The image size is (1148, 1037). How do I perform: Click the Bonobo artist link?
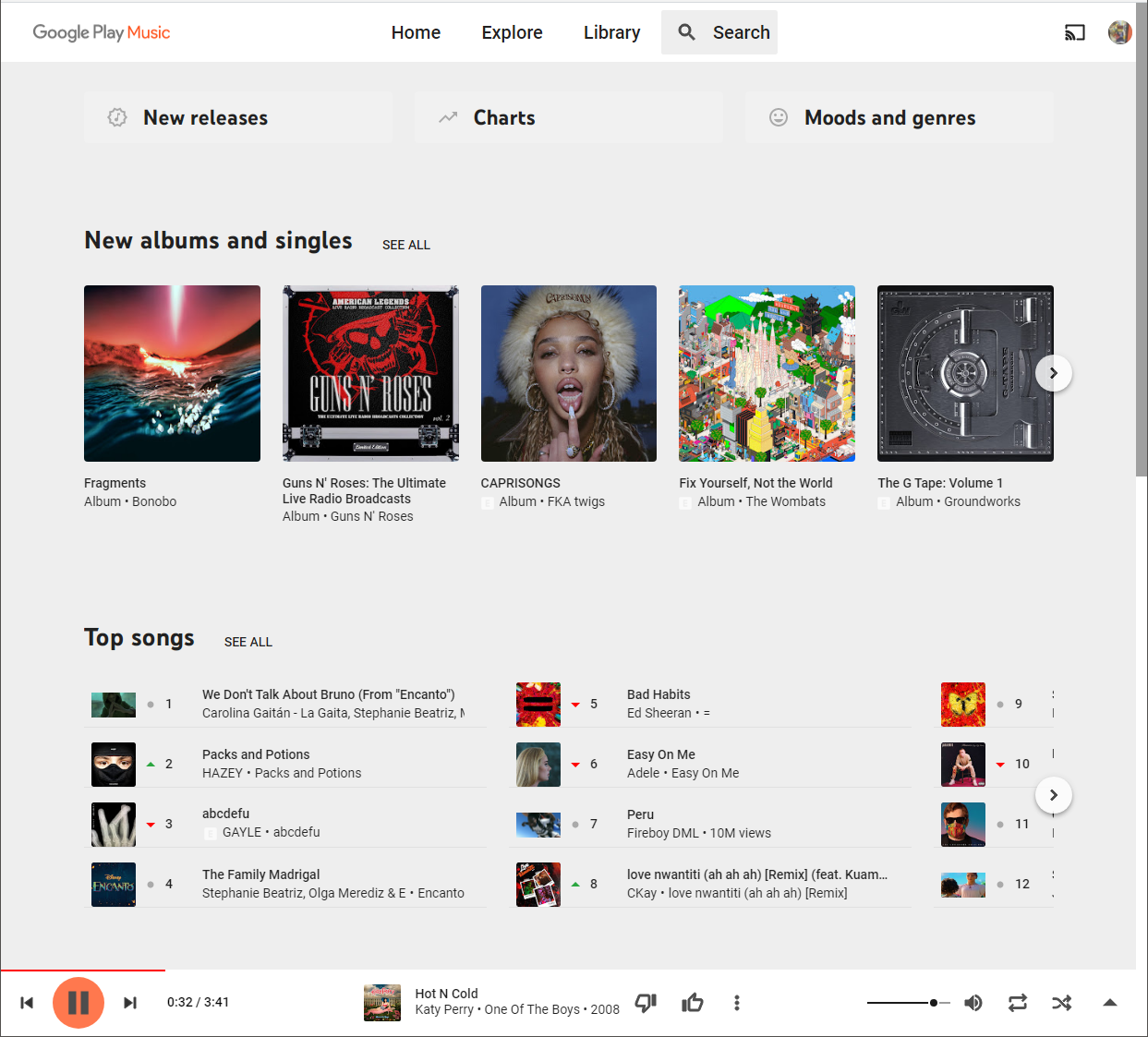(x=154, y=501)
